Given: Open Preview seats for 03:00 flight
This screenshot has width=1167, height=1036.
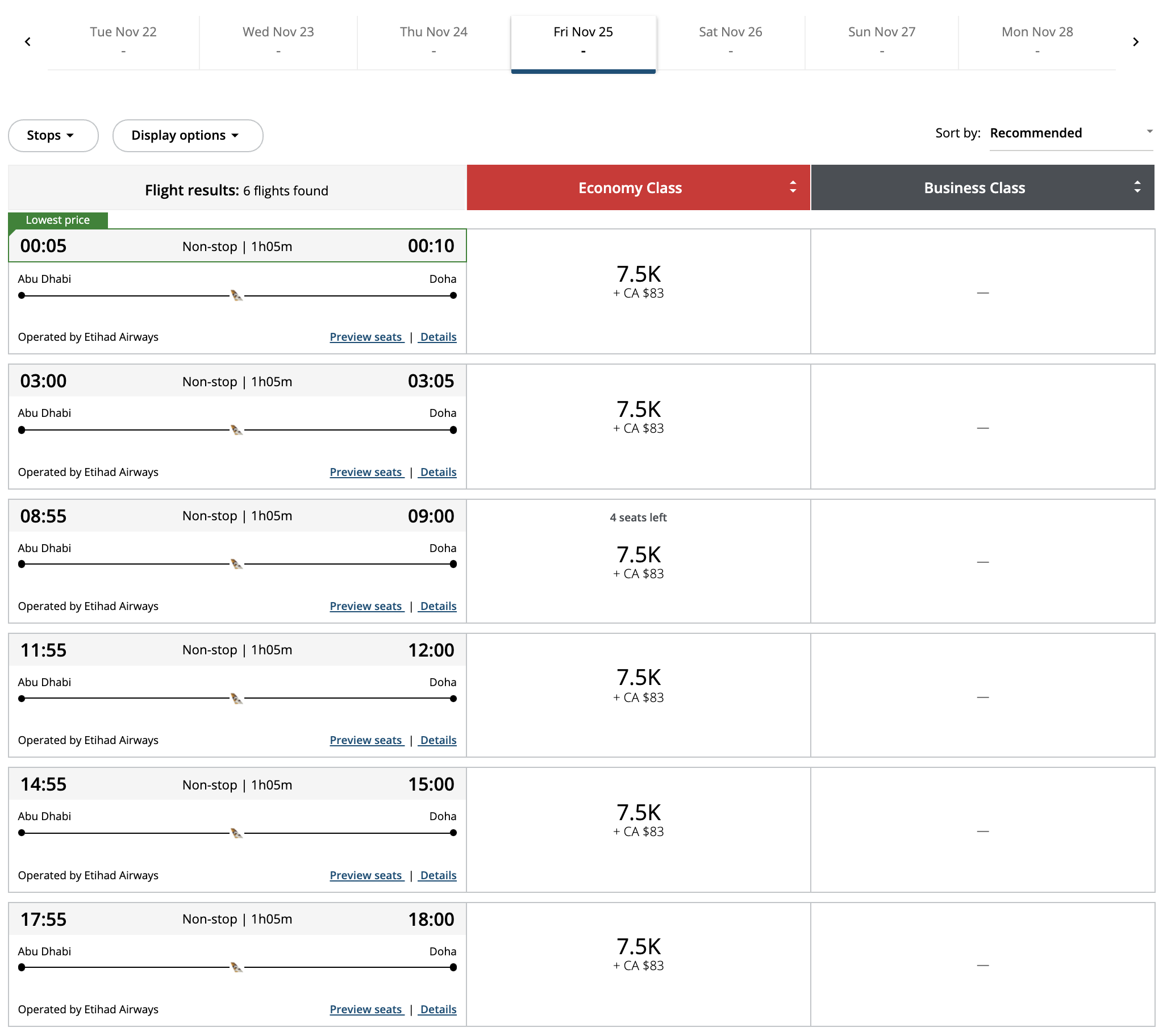Looking at the screenshot, I should coord(366,472).
